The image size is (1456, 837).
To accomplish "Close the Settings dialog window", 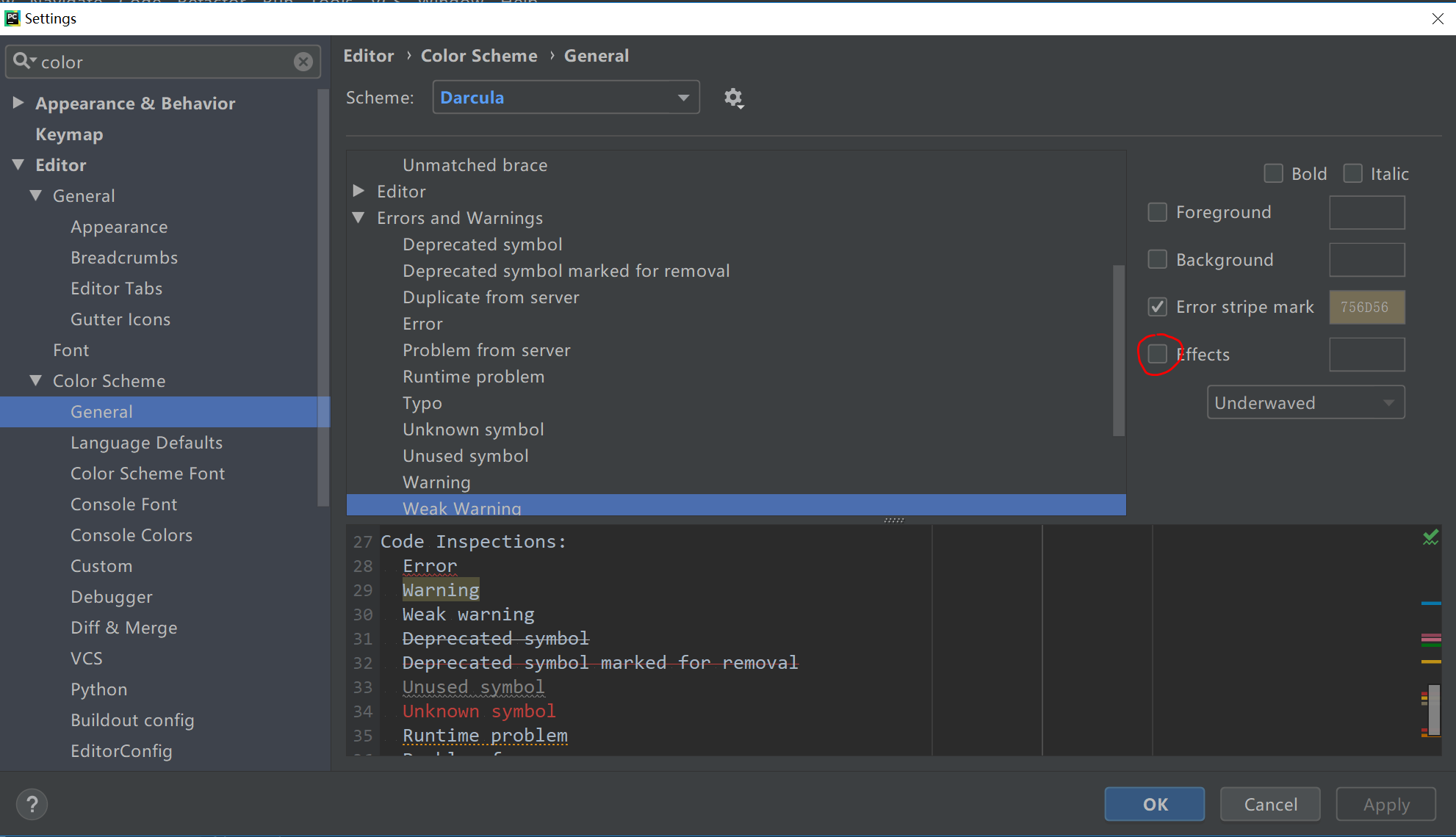I will pyautogui.click(x=1438, y=18).
